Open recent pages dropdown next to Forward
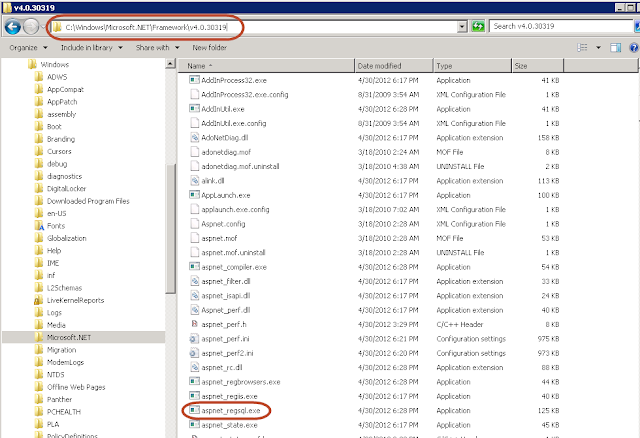The height and width of the screenshot is (438, 640). (x=42, y=27)
